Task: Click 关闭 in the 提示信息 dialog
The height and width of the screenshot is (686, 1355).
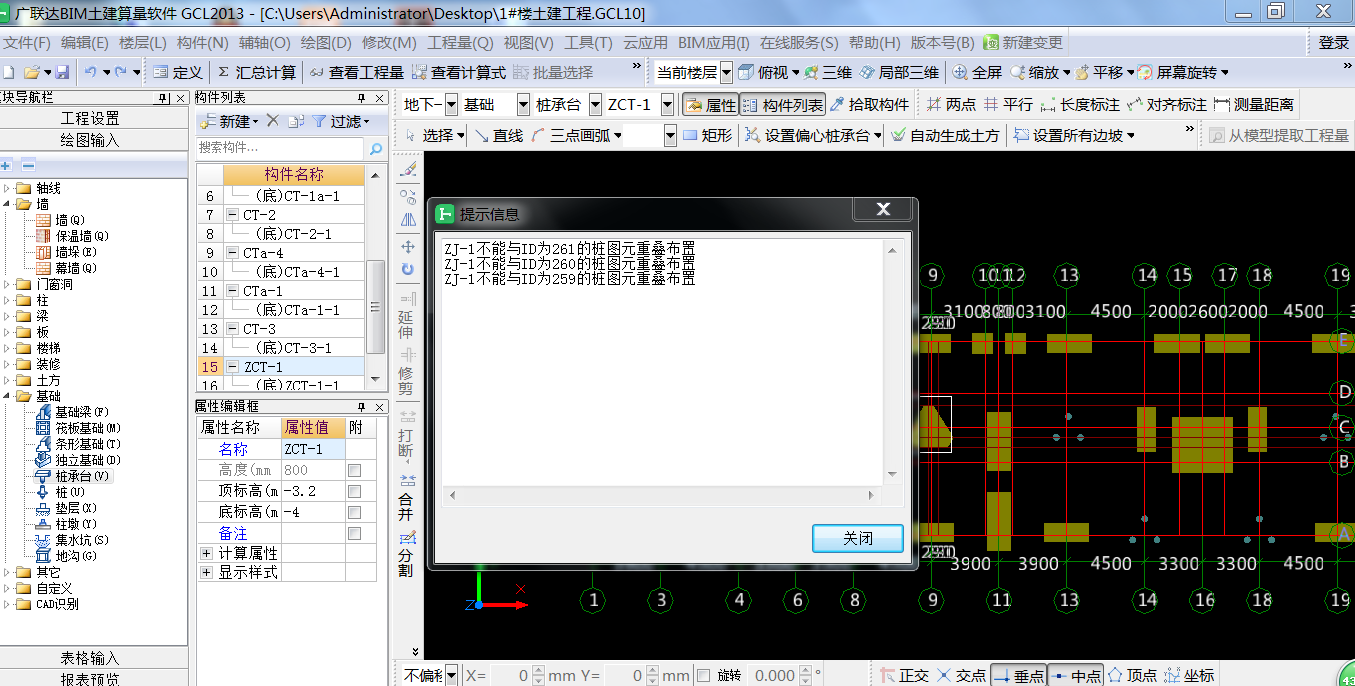Action: [857, 538]
